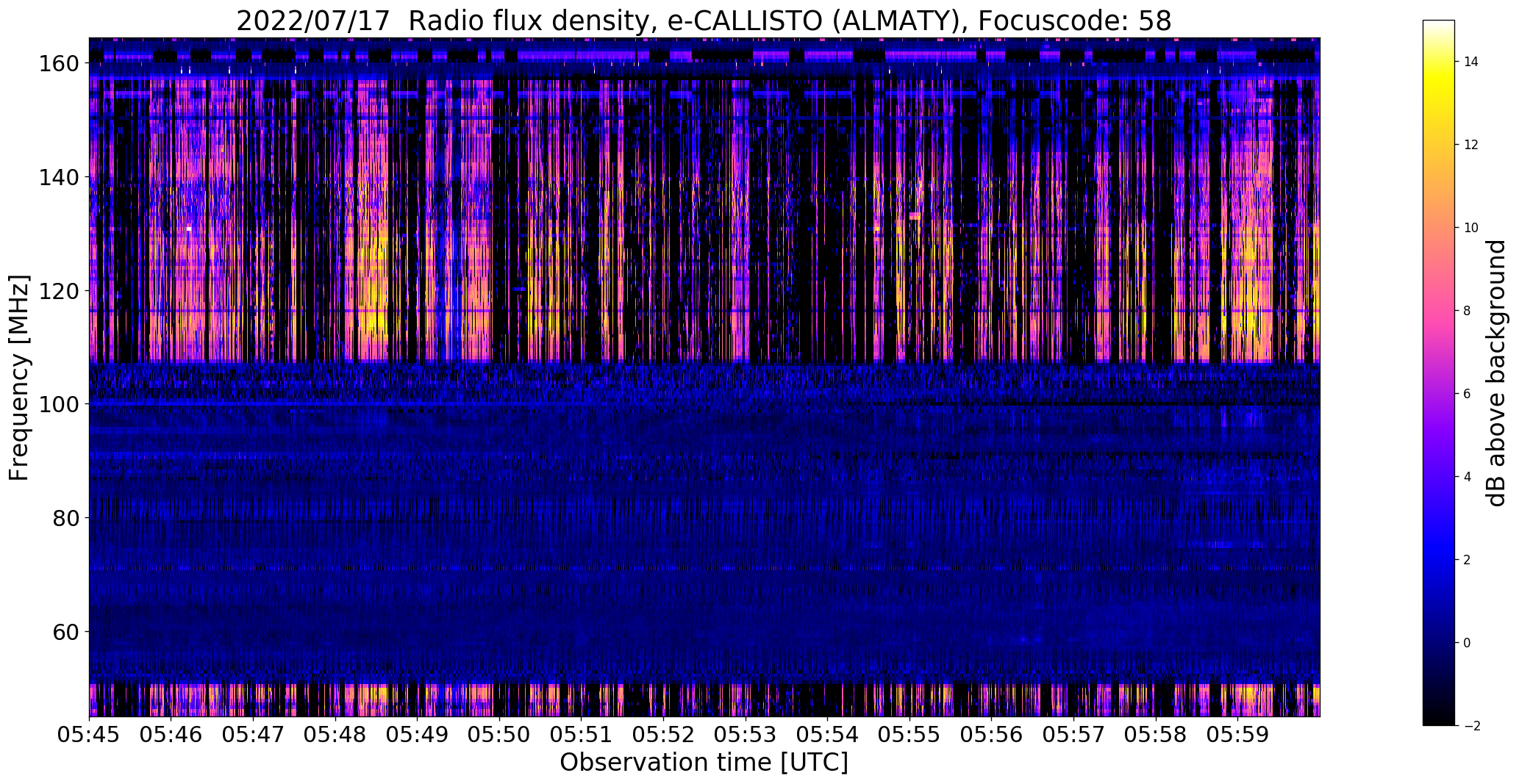Viewport: 1519px width, 784px height.
Task: Click the 60 MHz frequency tick label
Action: pos(65,632)
